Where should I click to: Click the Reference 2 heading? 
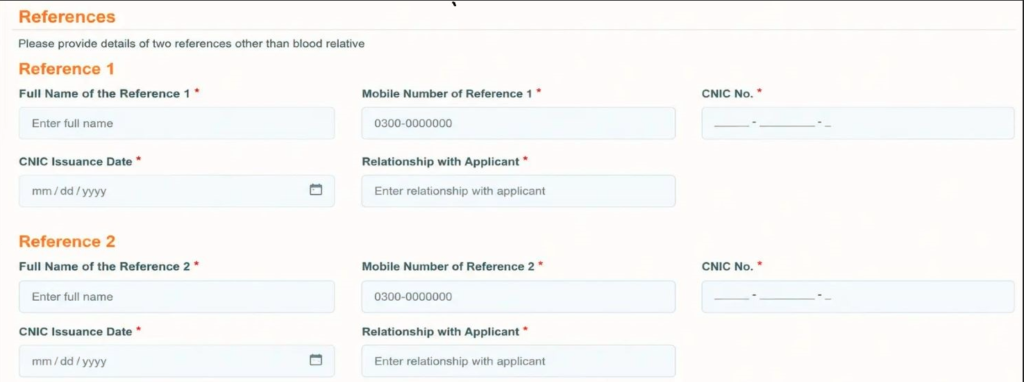click(x=67, y=242)
